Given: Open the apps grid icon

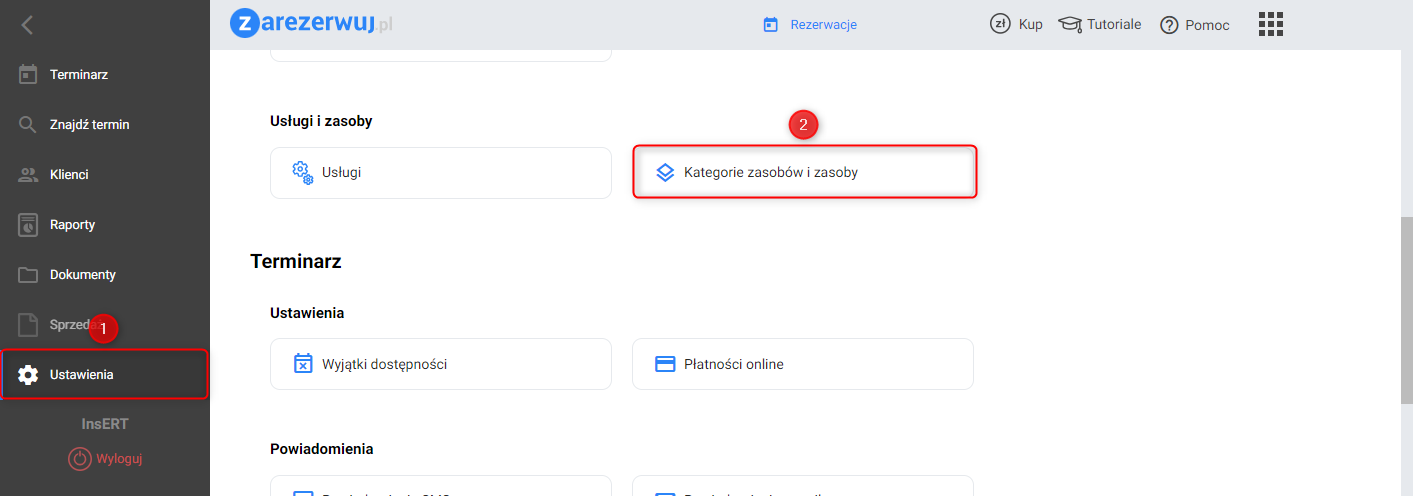Looking at the screenshot, I should [1271, 24].
